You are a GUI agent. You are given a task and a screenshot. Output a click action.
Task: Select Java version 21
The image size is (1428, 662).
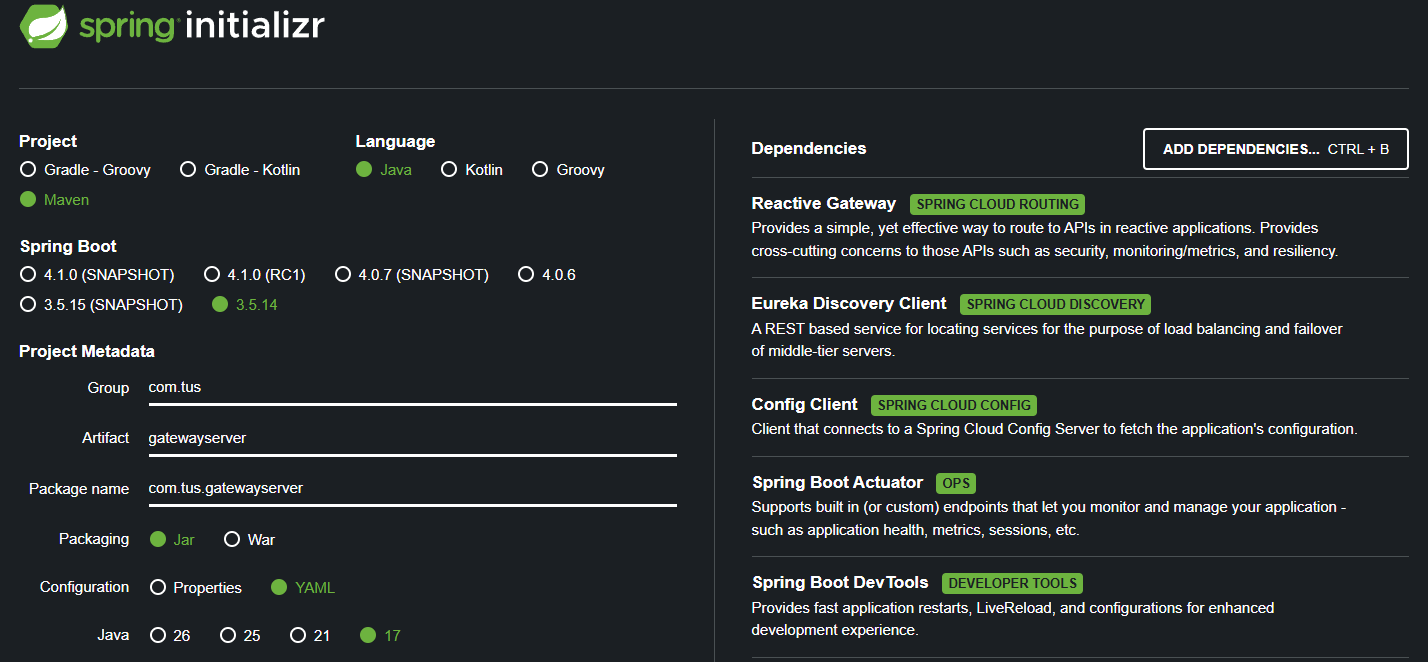tap(310, 635)
